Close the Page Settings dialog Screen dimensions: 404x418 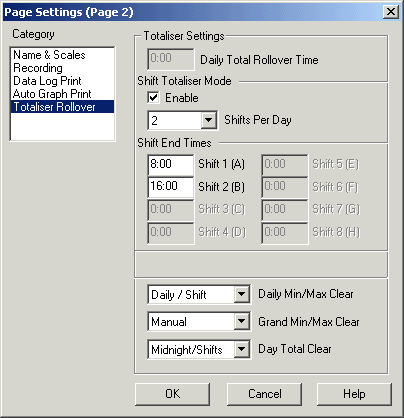click(x=390, y=12)
